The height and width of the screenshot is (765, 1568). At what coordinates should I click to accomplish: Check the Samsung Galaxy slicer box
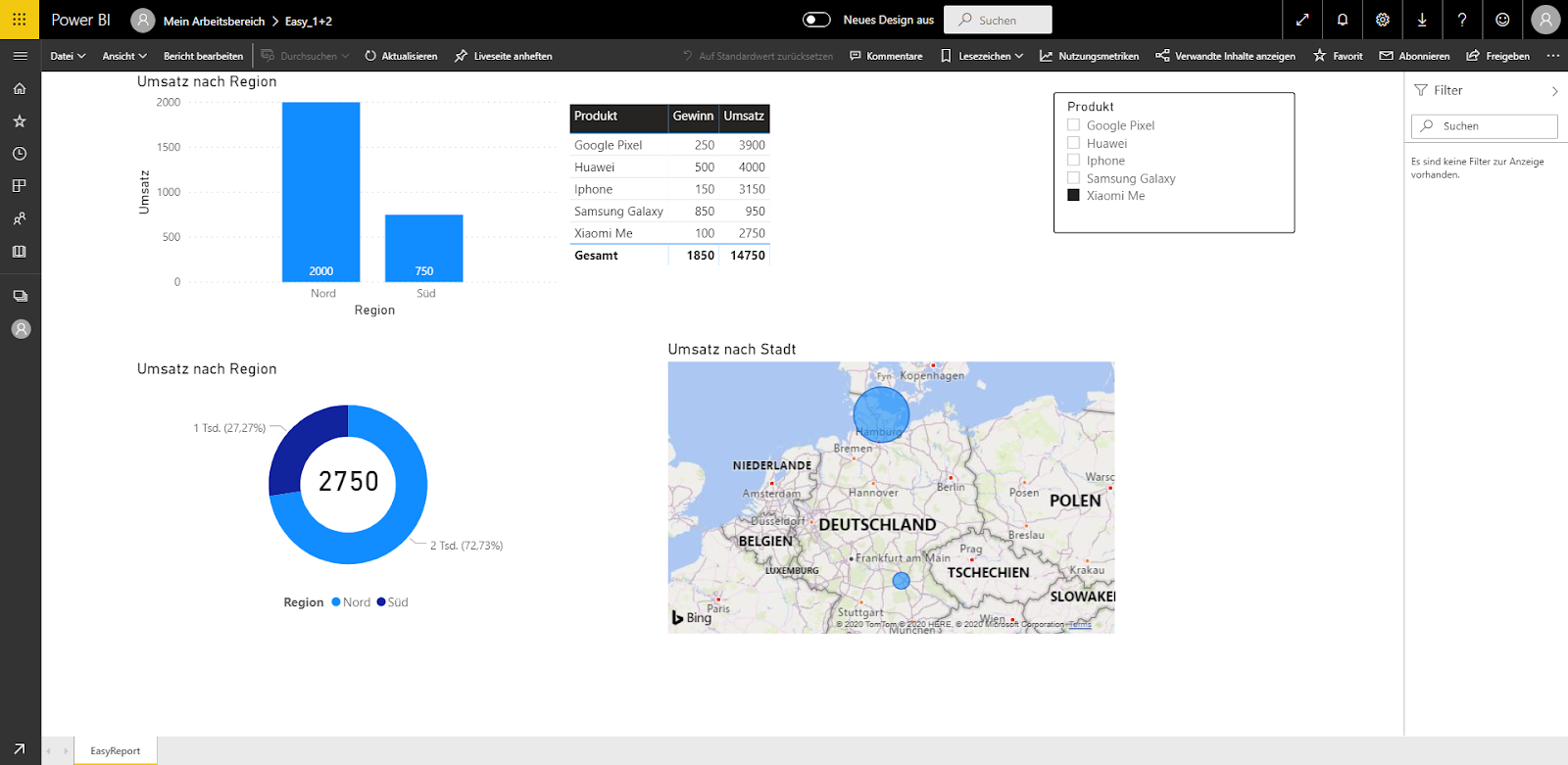click(x=1073, y=178)
